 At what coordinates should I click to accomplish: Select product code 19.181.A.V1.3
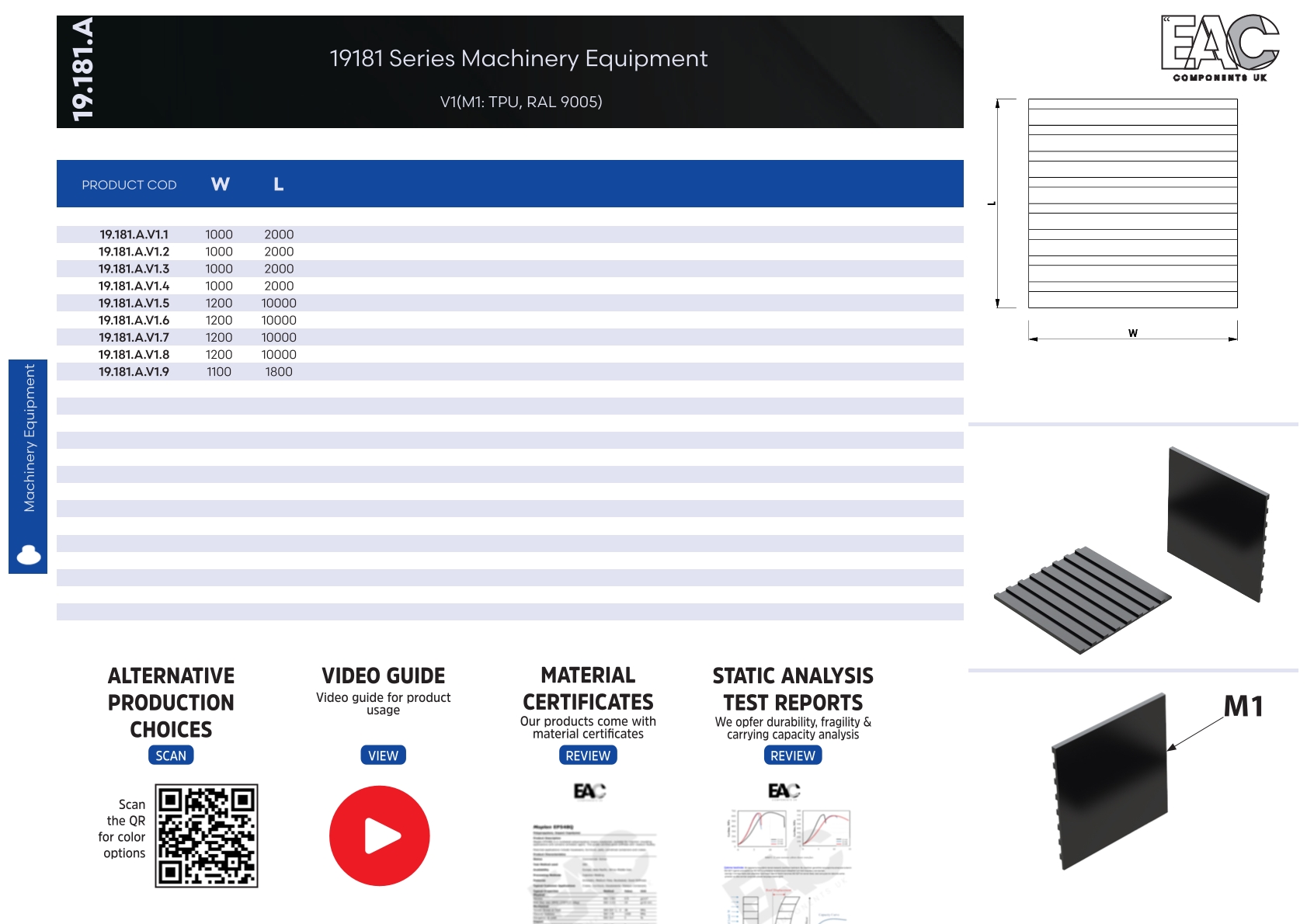tap(134, 269)
